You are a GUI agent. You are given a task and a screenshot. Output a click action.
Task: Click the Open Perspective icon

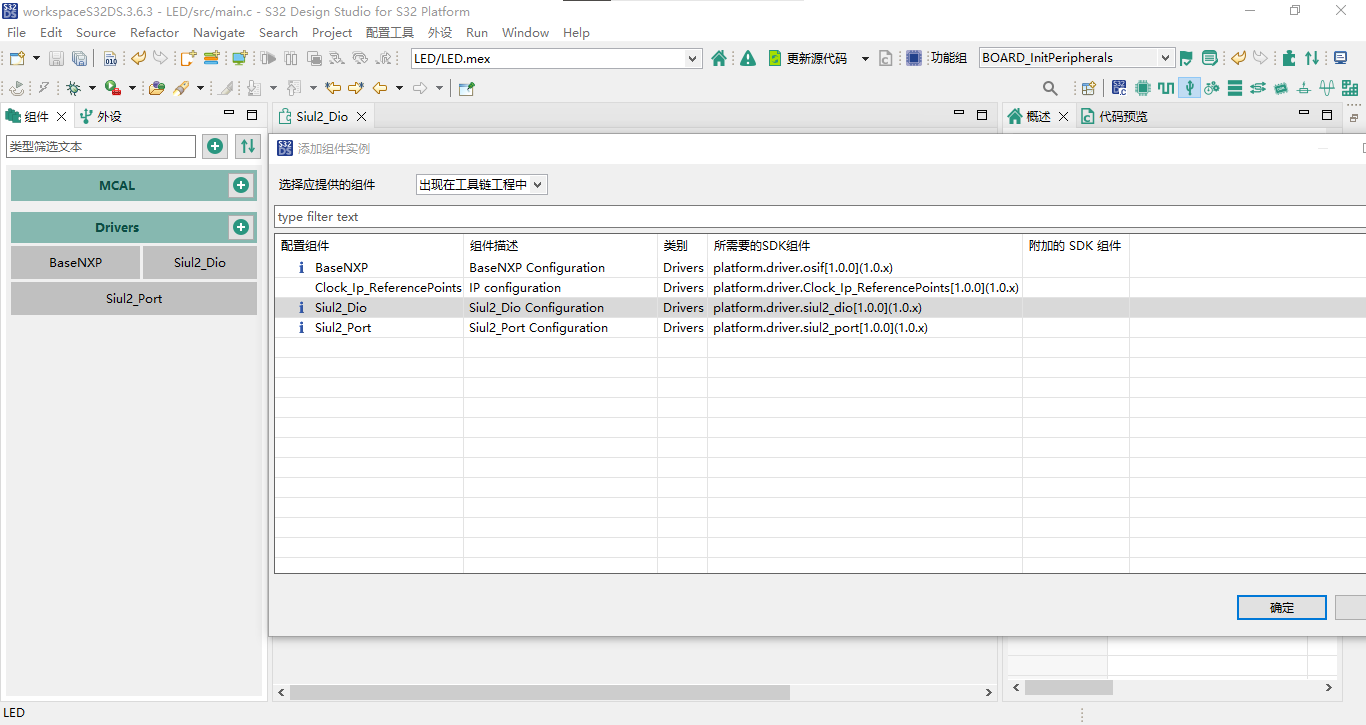click(1089, 88)
